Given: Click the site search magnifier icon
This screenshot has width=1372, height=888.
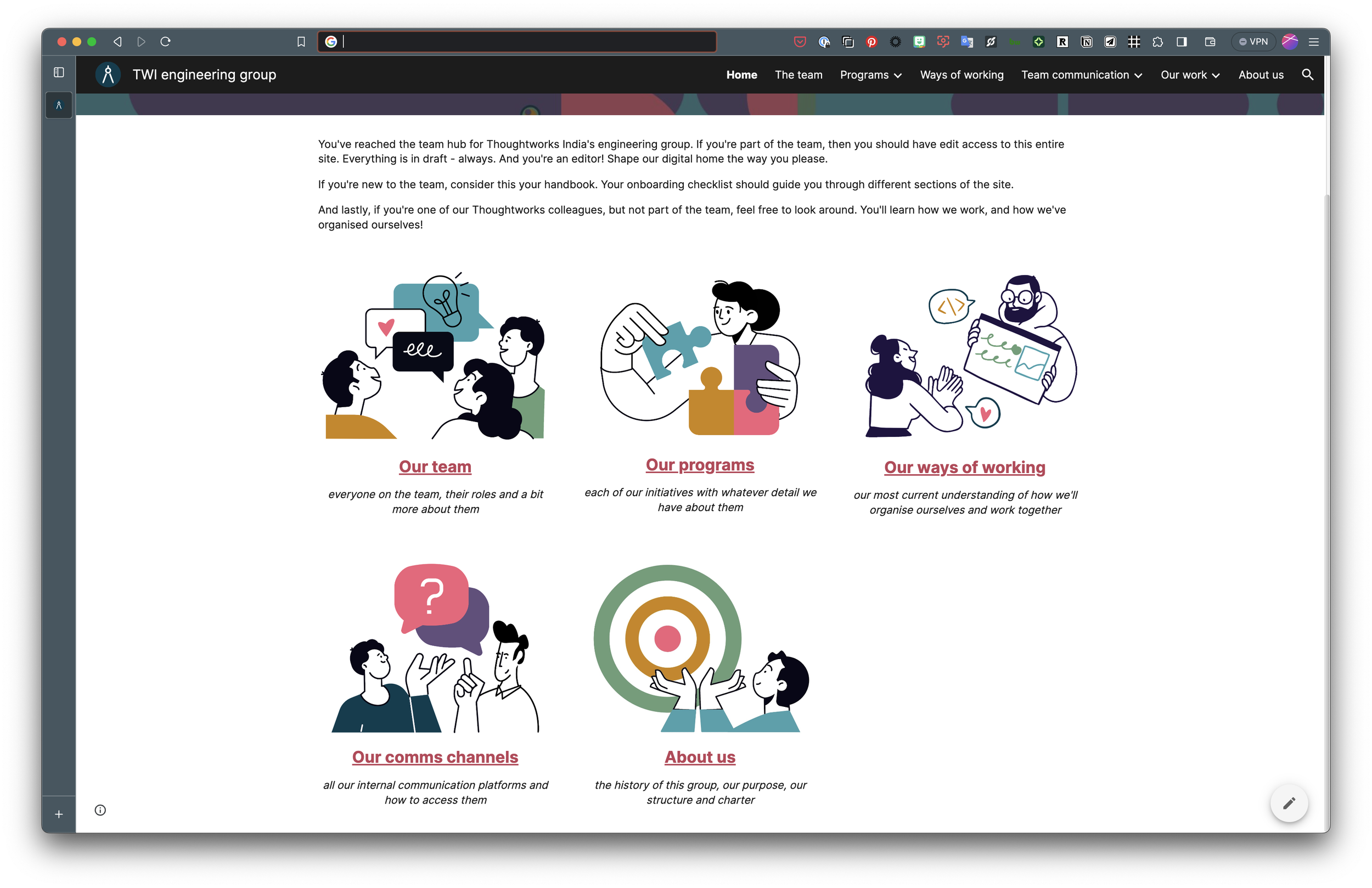Looking at the screenshot, I should (x=1307, y=75).
